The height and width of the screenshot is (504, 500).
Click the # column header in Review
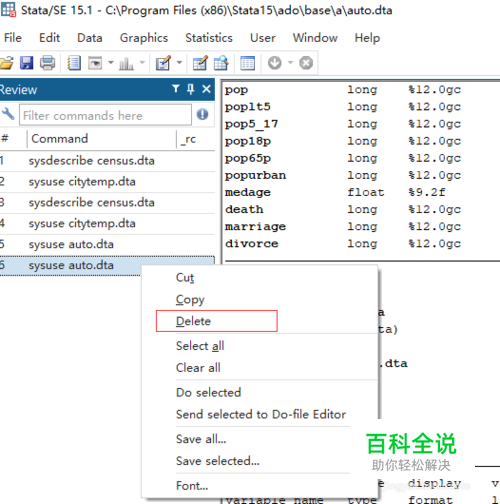[x=13, y=139]
